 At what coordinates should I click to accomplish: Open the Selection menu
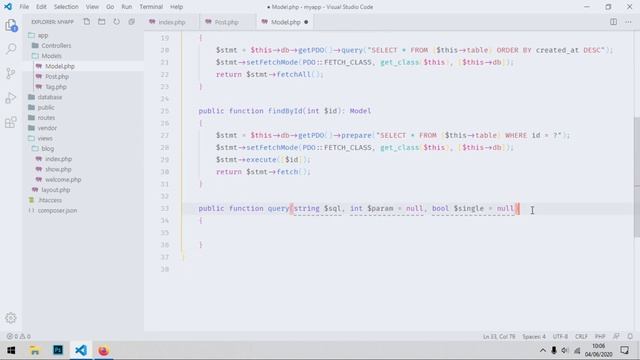66,7
